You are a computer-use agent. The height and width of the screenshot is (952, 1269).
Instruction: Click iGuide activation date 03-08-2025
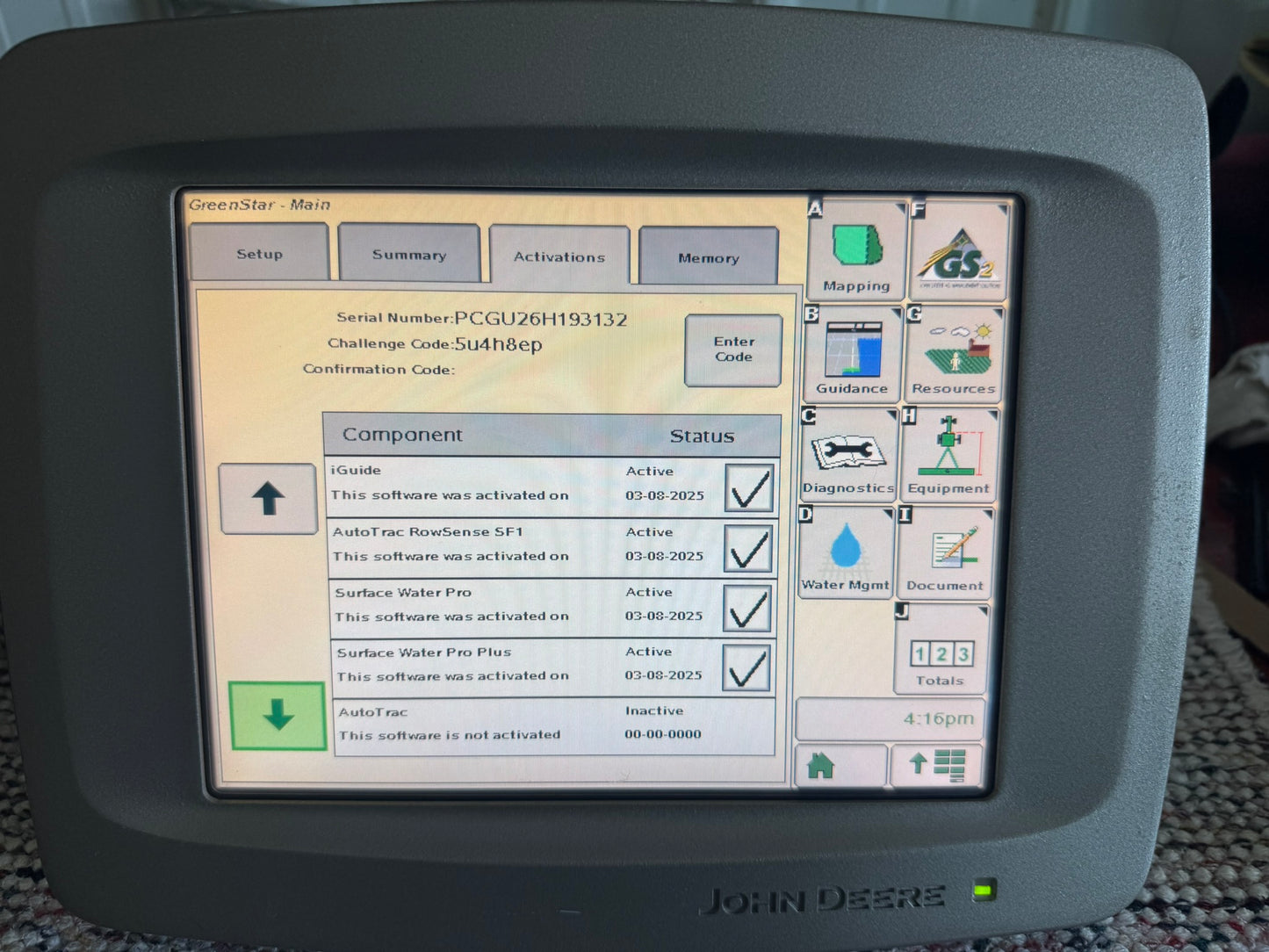(x=665, y=495)
